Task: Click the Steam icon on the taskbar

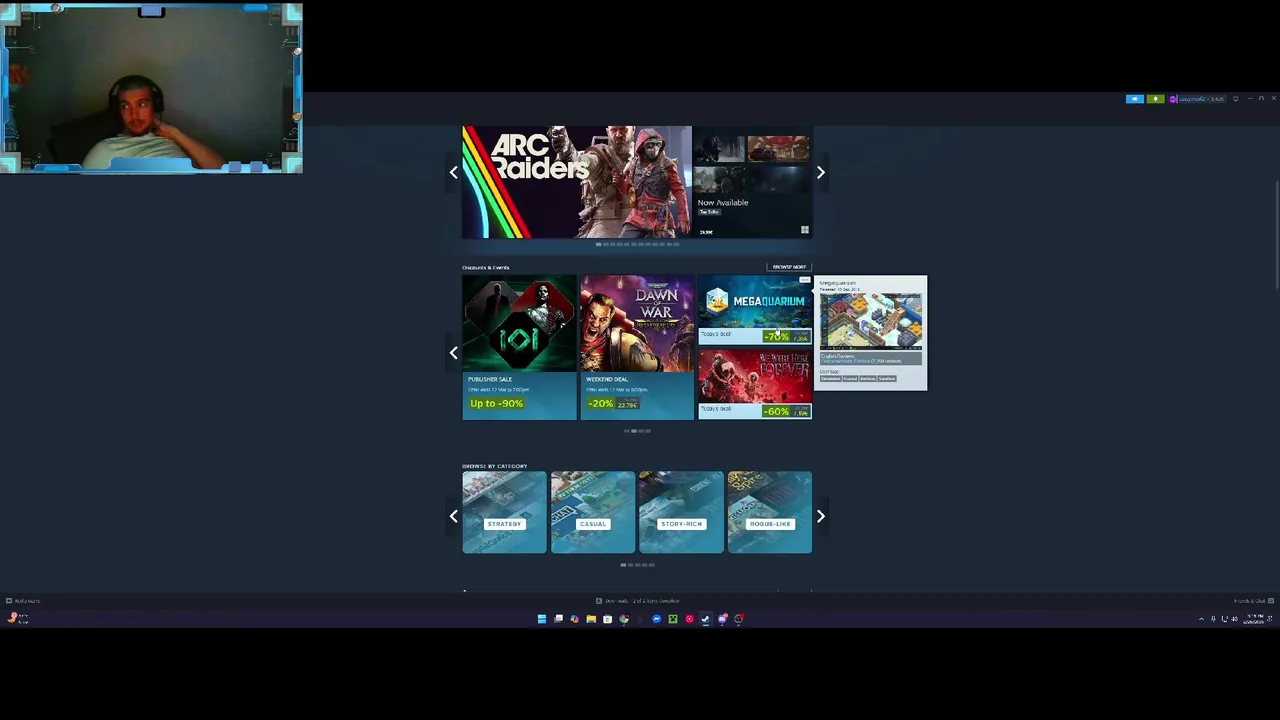Action: click(705, 619)
